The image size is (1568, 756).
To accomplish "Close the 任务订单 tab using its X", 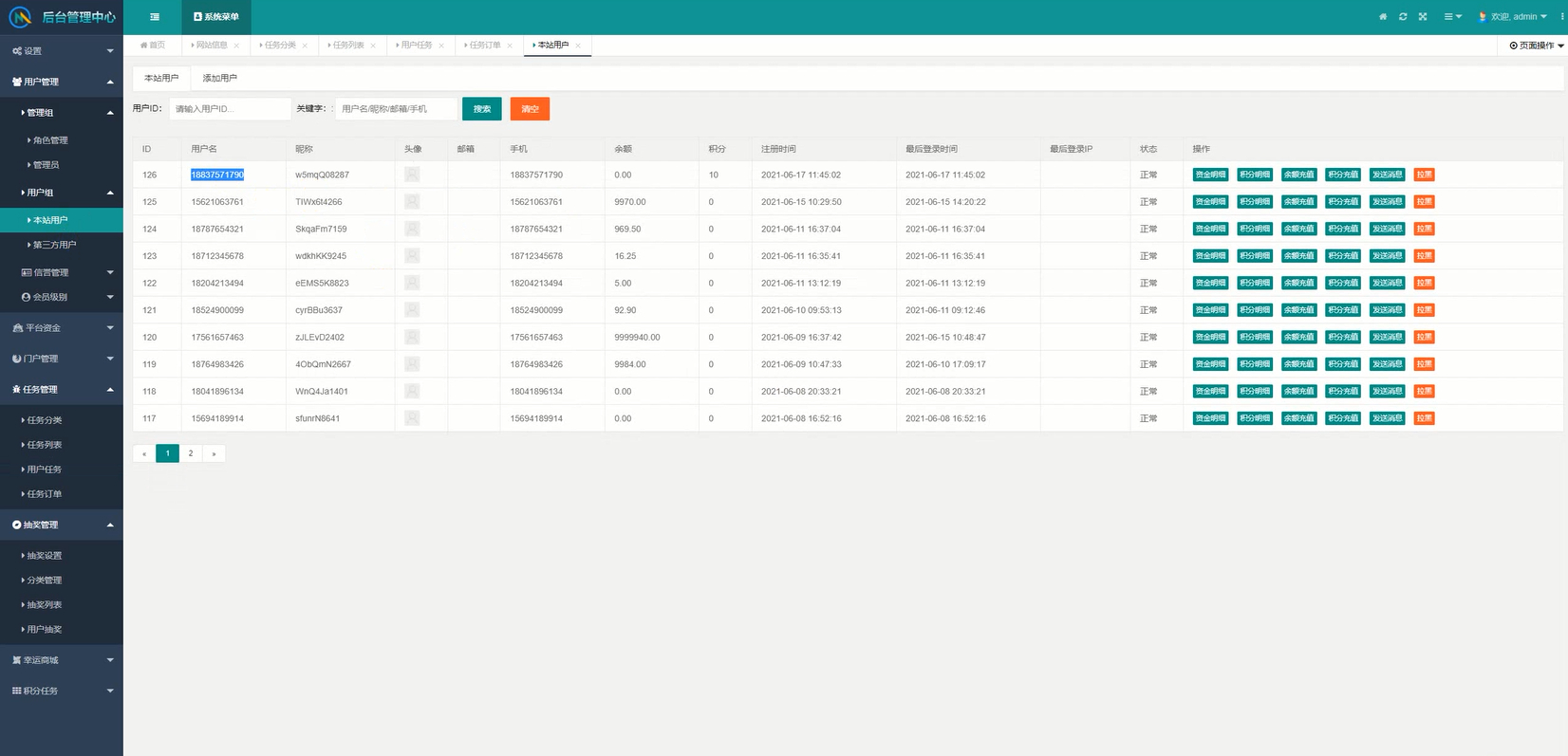I will point(510,46).
